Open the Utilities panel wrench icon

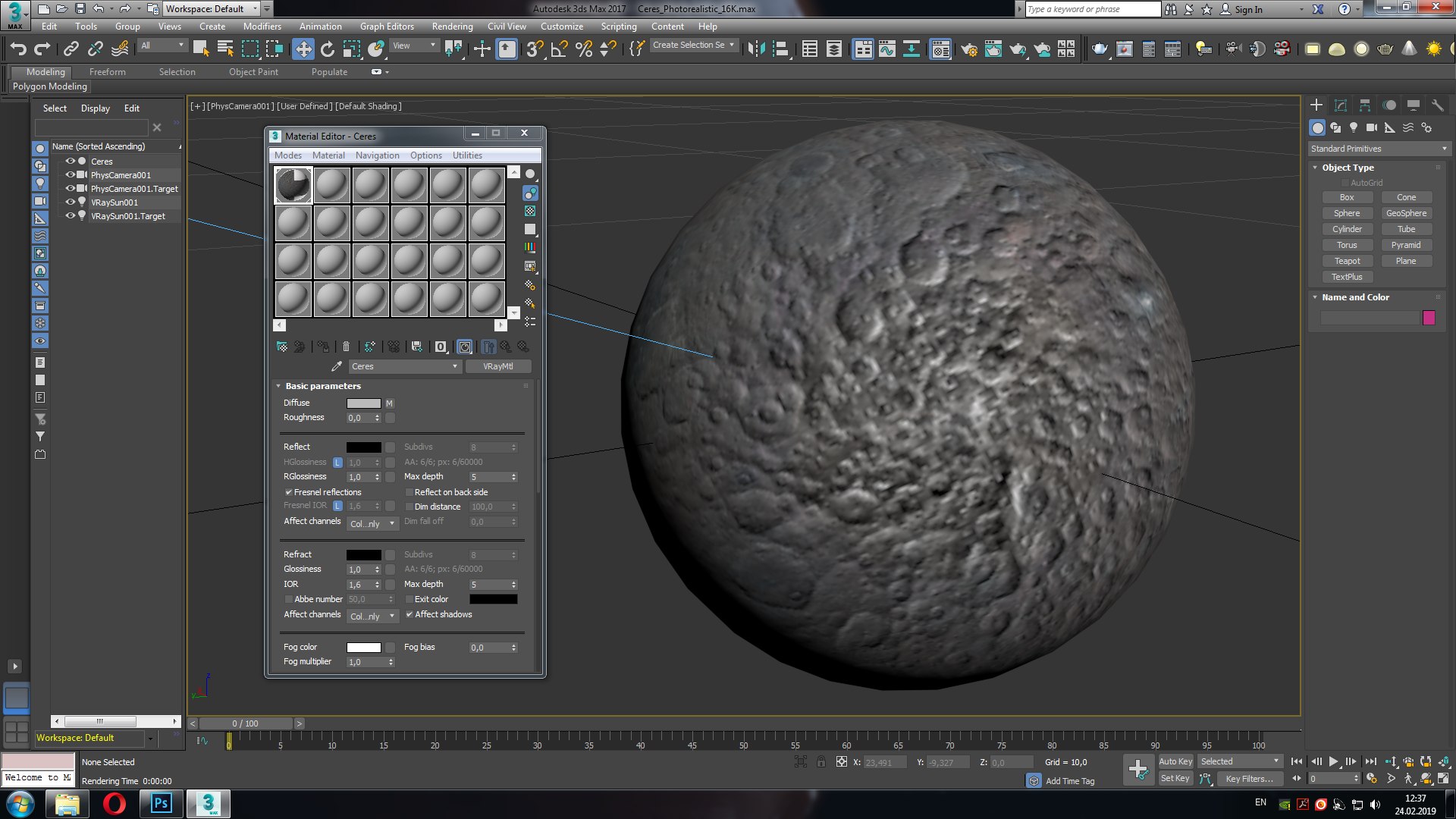pyautogui.click(x=1437, y=105)
